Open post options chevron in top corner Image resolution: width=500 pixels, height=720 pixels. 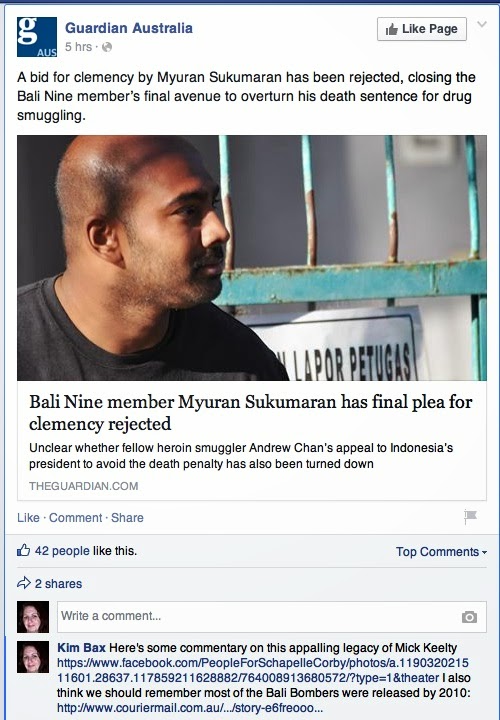pyautogui.click(x=482, y=24)
